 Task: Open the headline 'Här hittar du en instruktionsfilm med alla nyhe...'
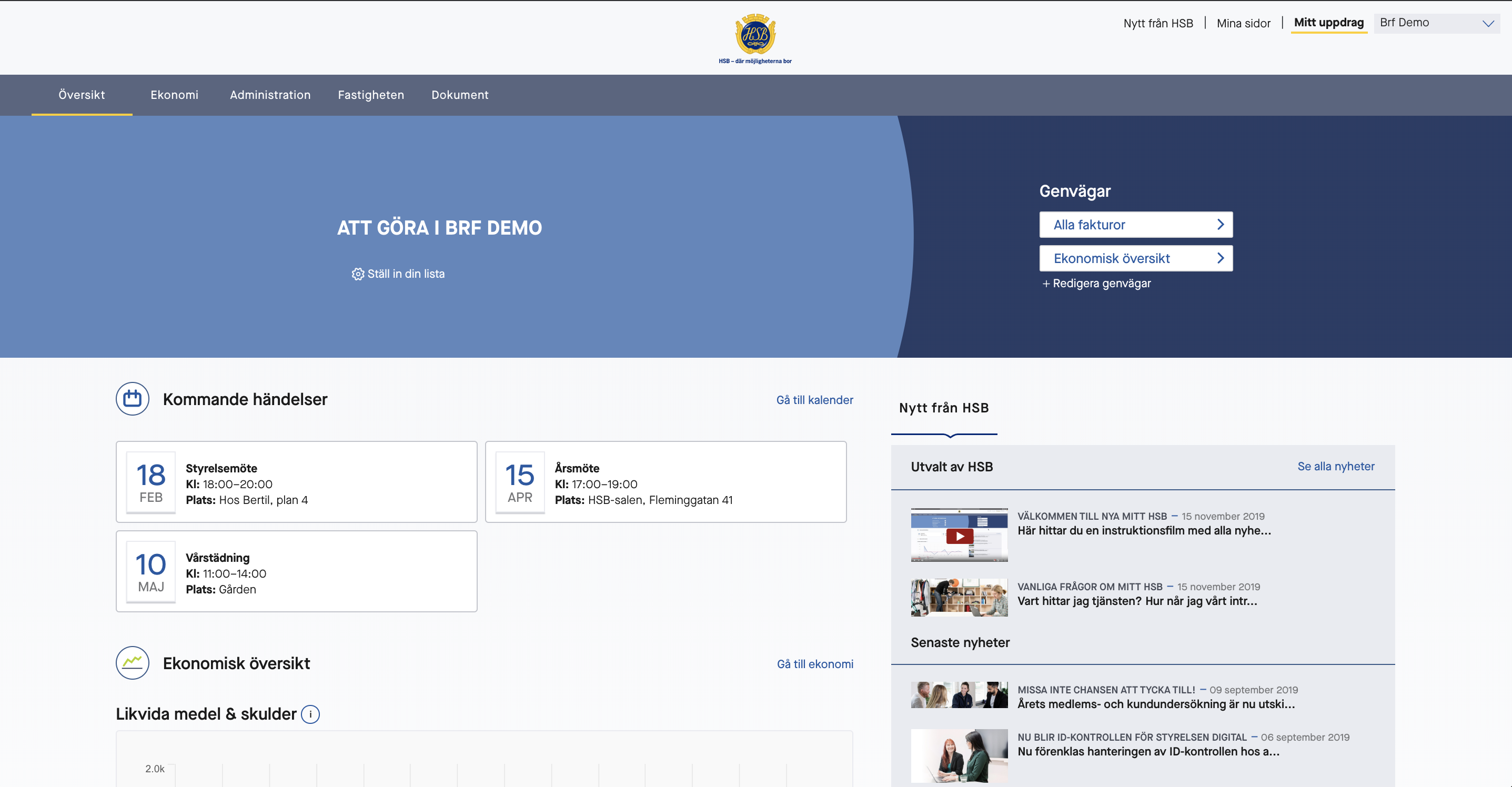click(x=1144, y=530)
